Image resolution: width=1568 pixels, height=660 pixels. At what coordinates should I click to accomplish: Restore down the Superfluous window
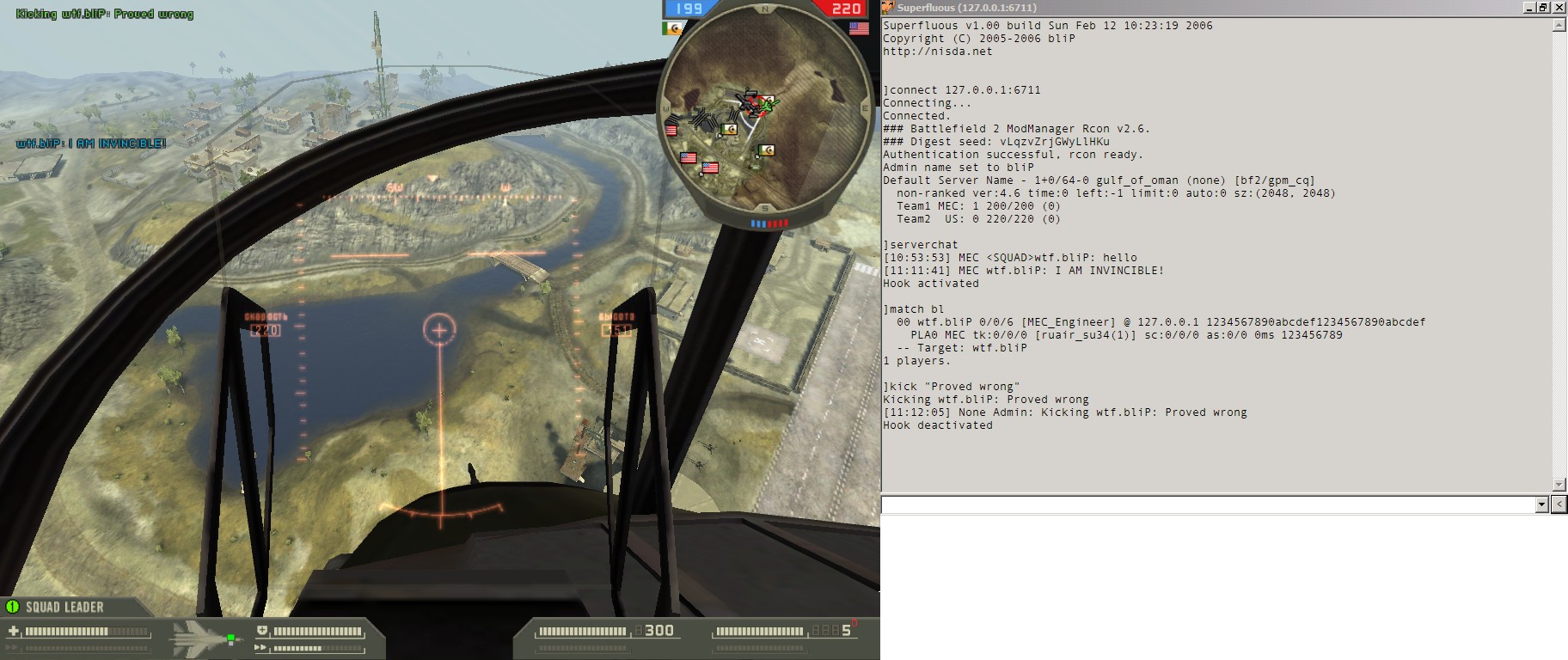pos(1544,8)
